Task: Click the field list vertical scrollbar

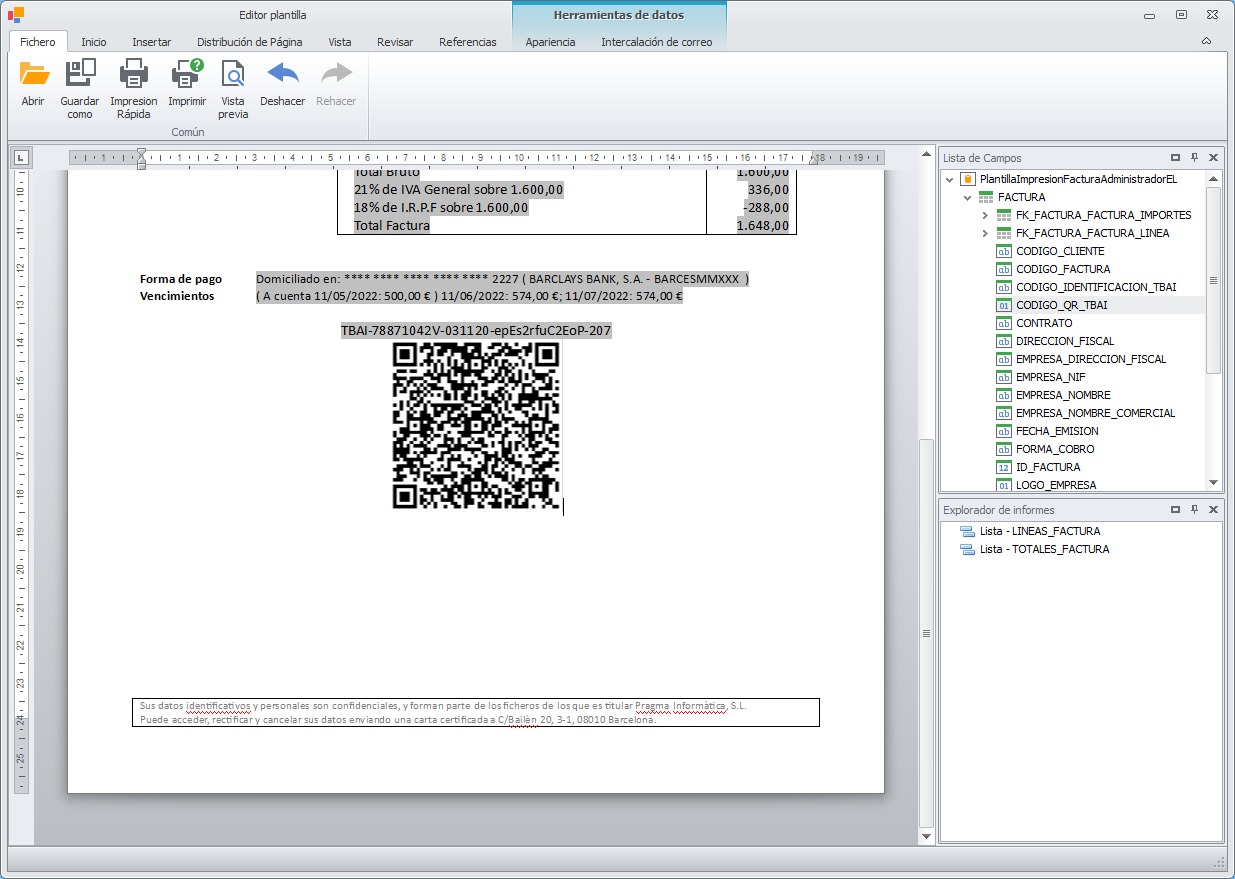Action: (x=1213, y=280)
